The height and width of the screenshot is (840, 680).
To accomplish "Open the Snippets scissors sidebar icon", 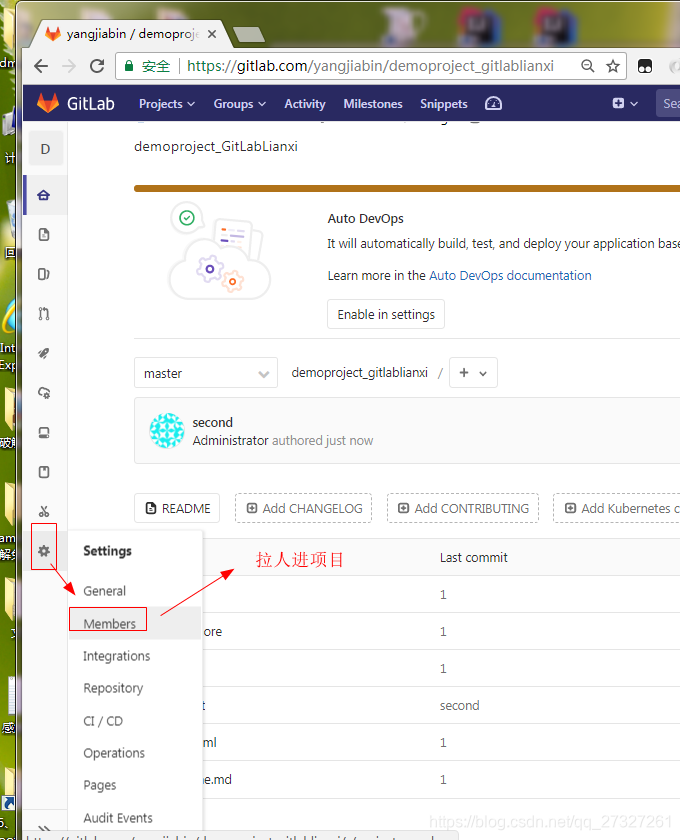I will point(44,512).
